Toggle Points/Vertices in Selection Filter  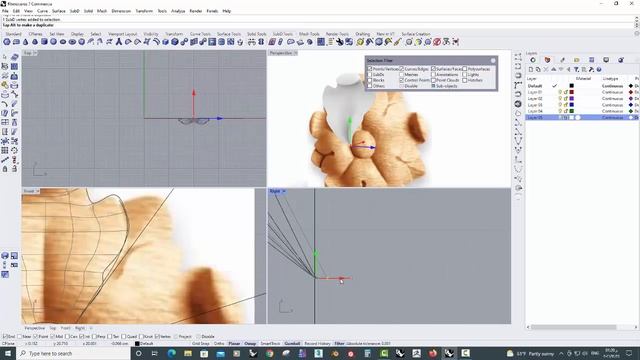370,69
